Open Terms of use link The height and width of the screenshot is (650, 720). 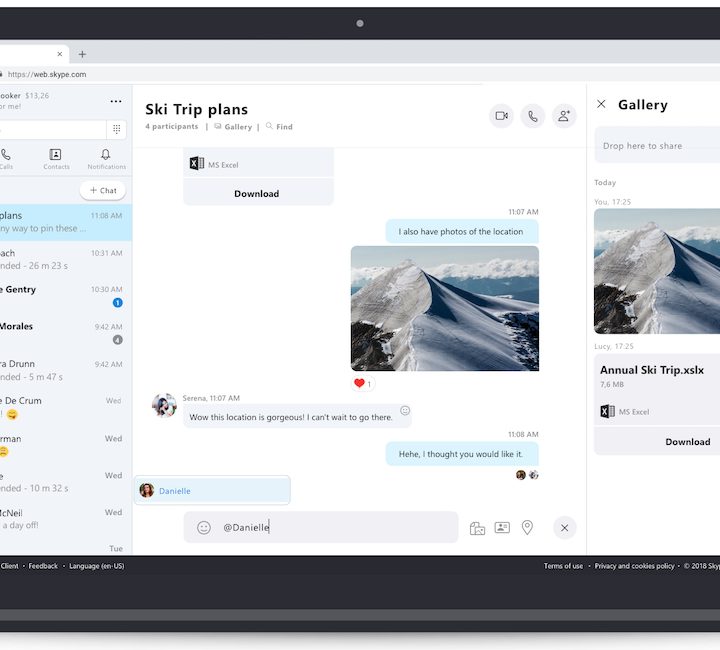pos(563,566)
